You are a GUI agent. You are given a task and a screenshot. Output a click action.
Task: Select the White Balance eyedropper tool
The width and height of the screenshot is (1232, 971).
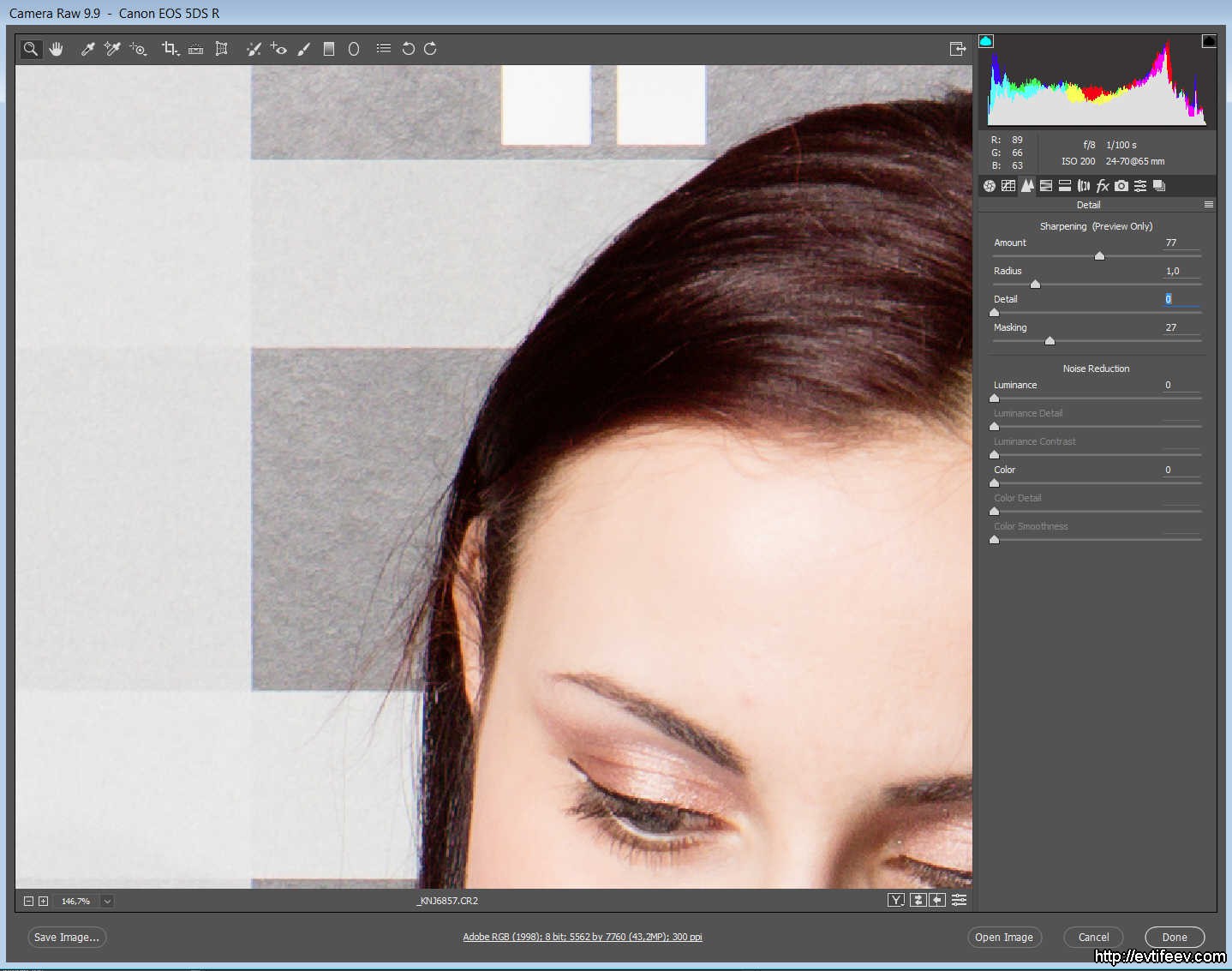click(87, 49)
